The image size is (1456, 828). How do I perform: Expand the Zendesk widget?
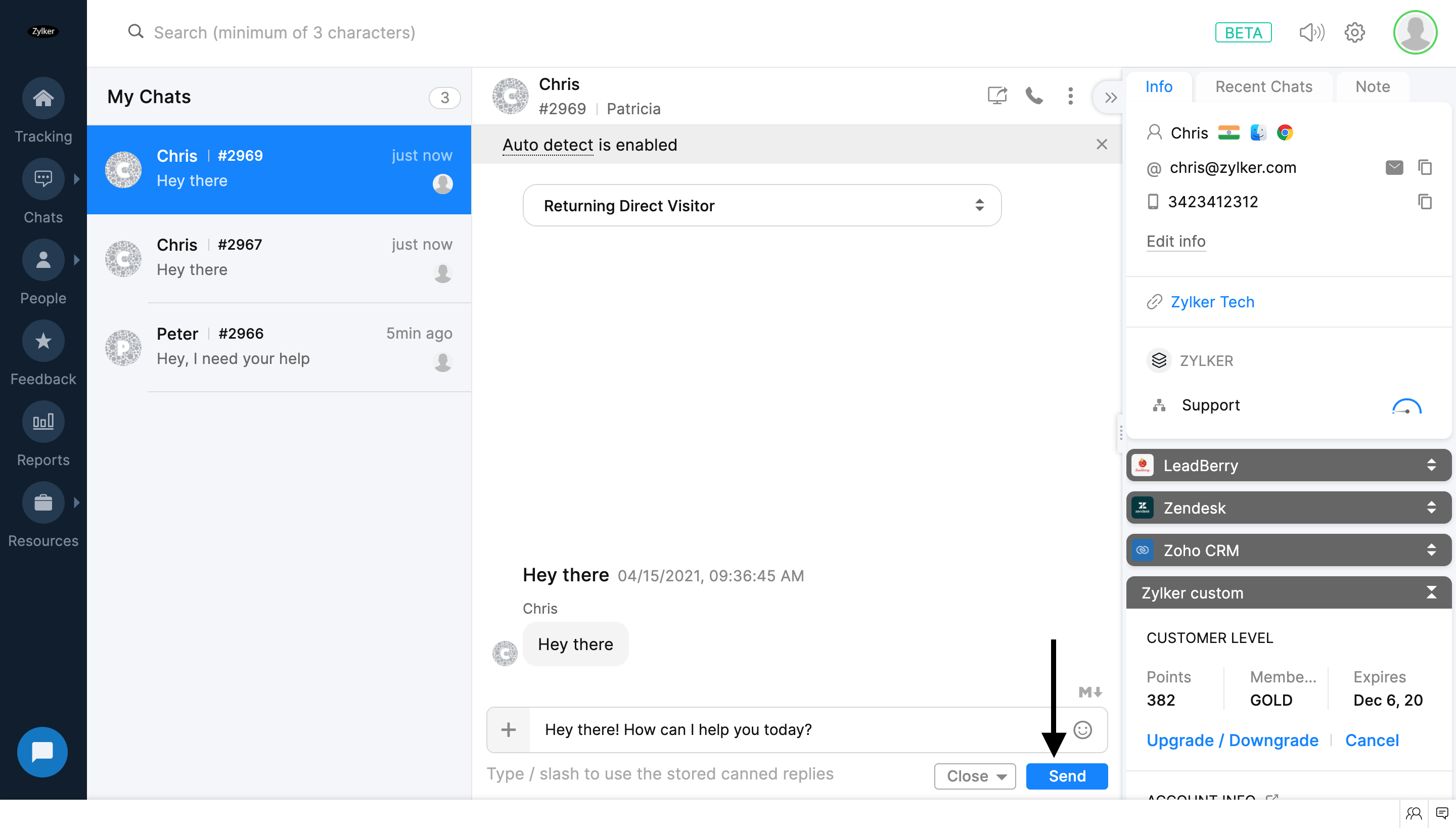(x=1288, y=508)
